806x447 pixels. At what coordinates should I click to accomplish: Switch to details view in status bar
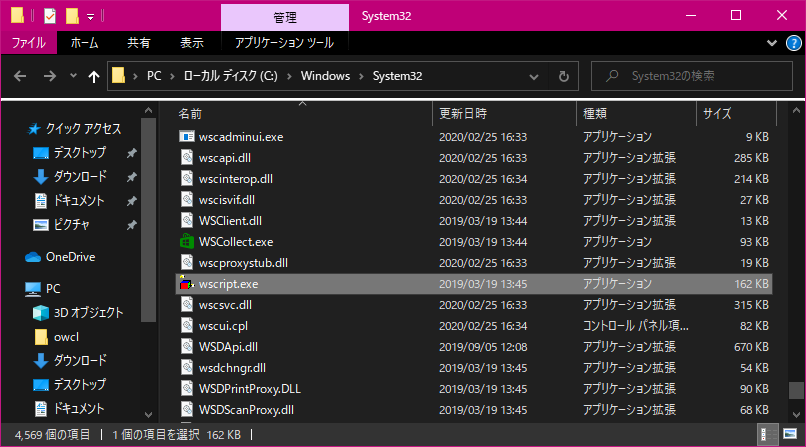tap(767, 434)
